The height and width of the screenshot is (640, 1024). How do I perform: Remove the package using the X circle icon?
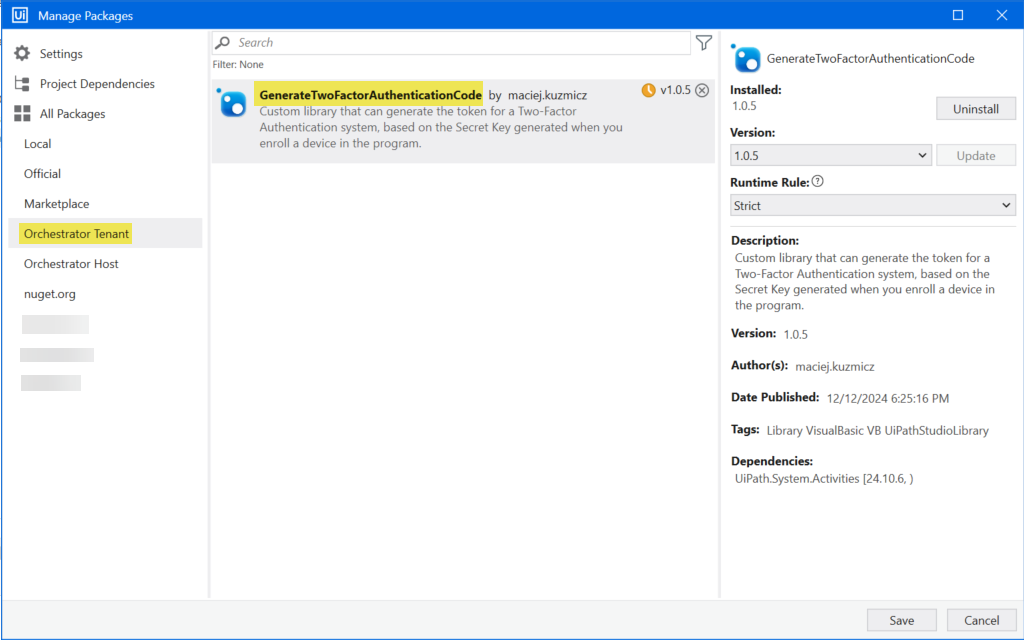(x=702, y=89)
